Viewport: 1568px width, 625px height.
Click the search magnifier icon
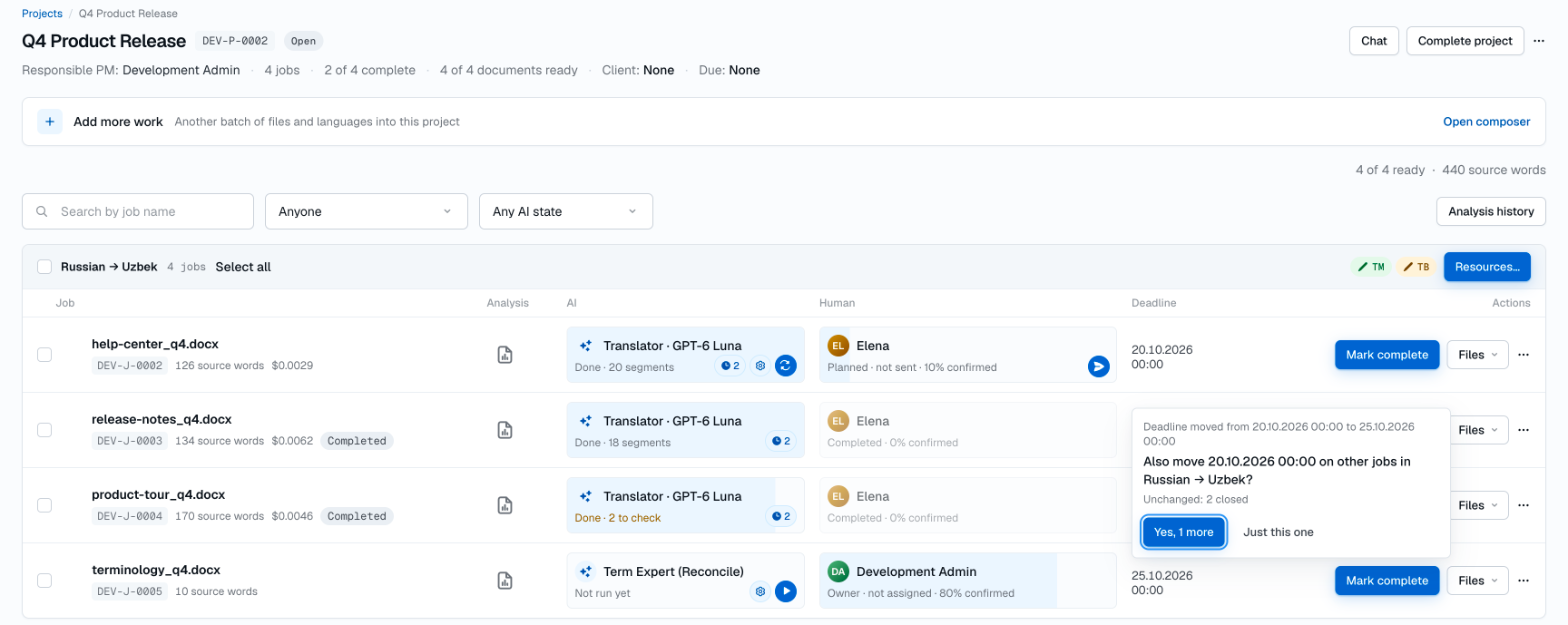(42, 212)
